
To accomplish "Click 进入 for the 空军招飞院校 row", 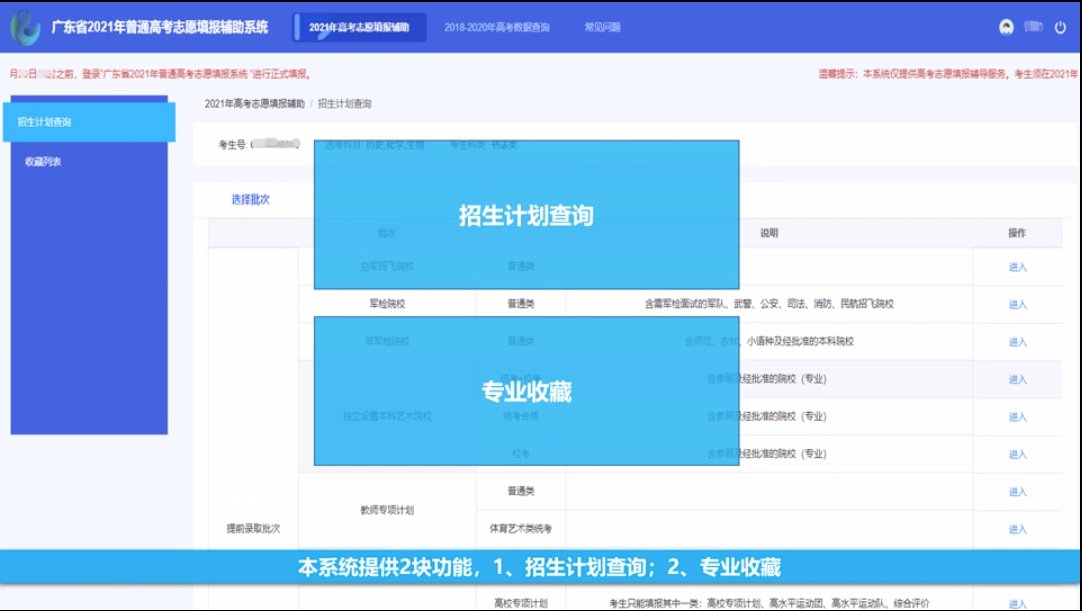I will tap(1017, 267).
